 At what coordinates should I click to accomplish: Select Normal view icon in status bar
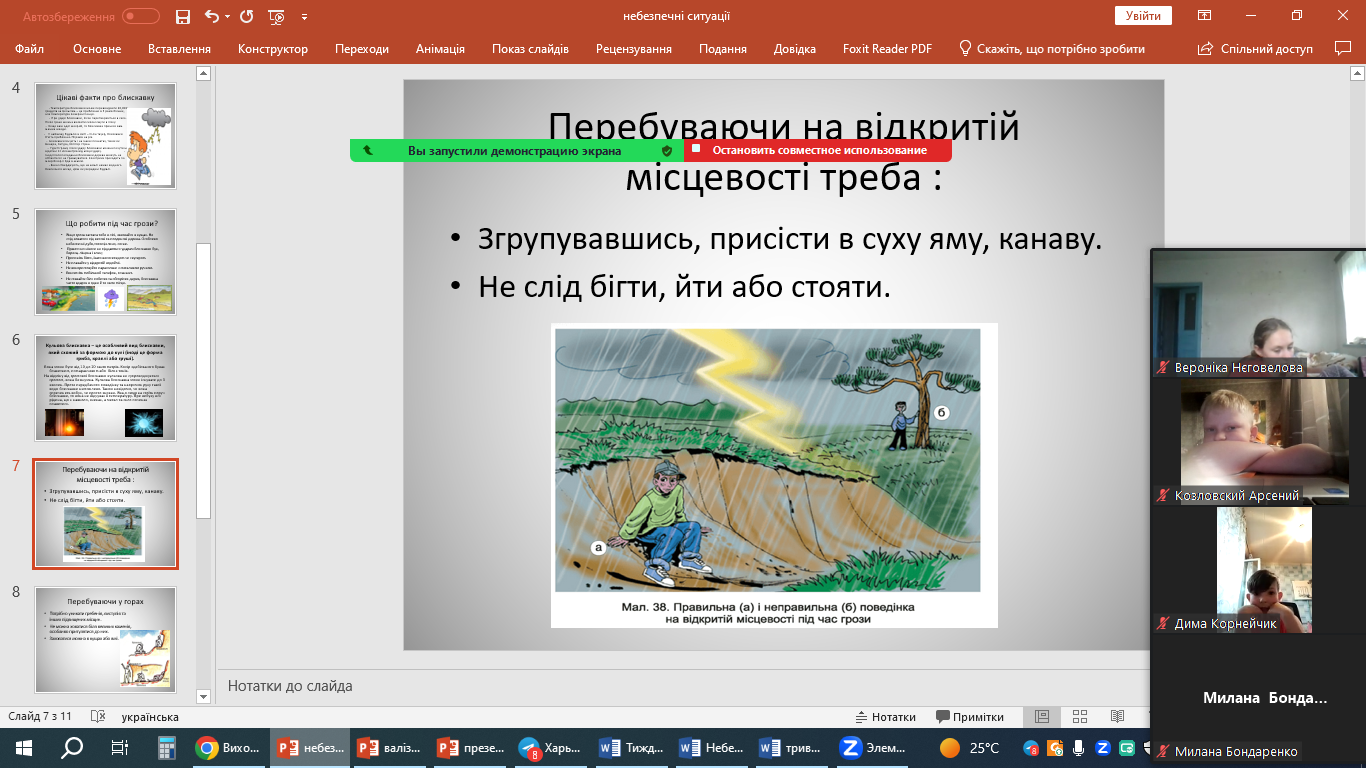[x=1041, y=717]
